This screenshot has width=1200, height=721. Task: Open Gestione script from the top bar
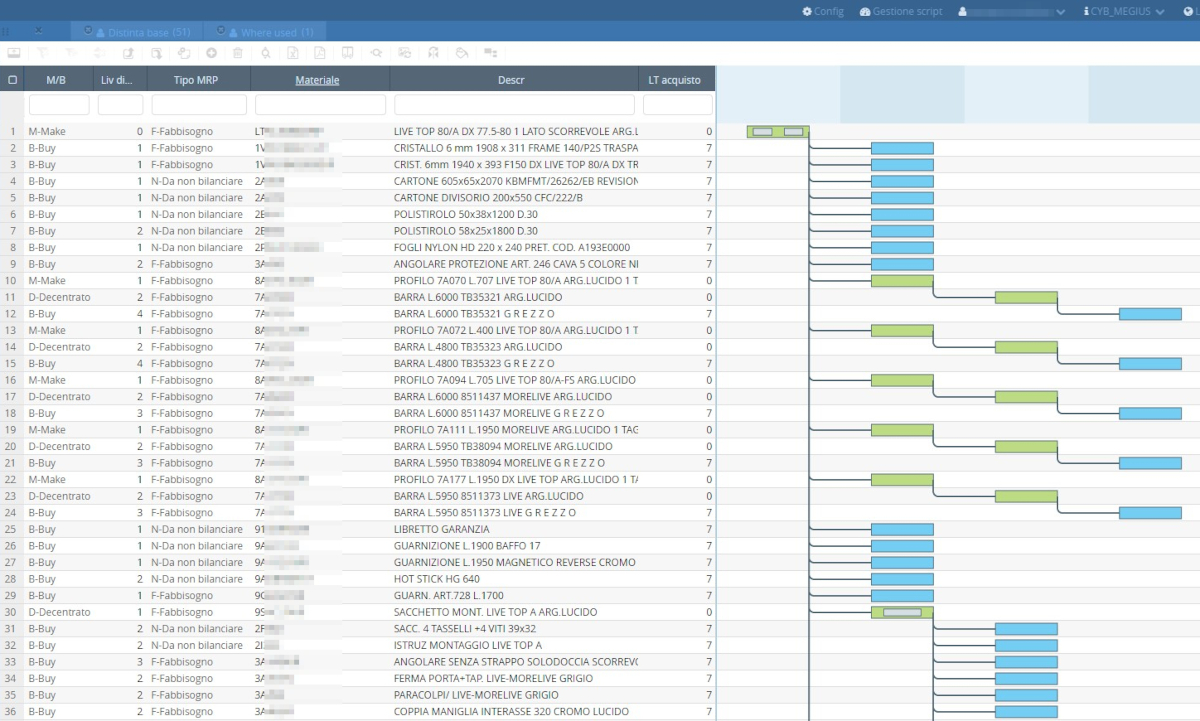(x=900, y=11)
